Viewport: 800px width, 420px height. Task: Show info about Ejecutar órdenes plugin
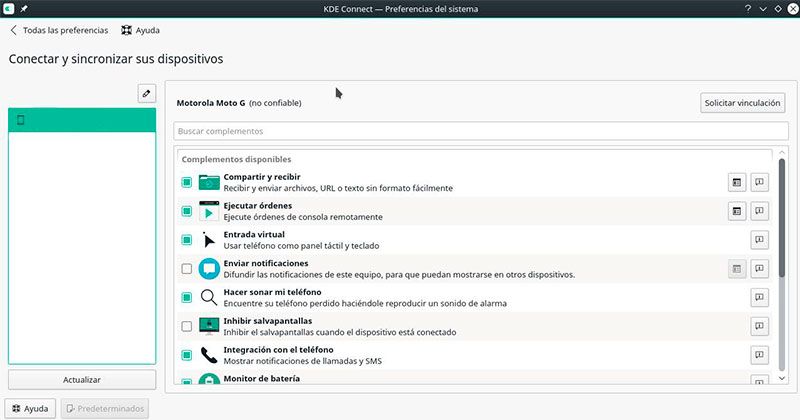[759, 211]
